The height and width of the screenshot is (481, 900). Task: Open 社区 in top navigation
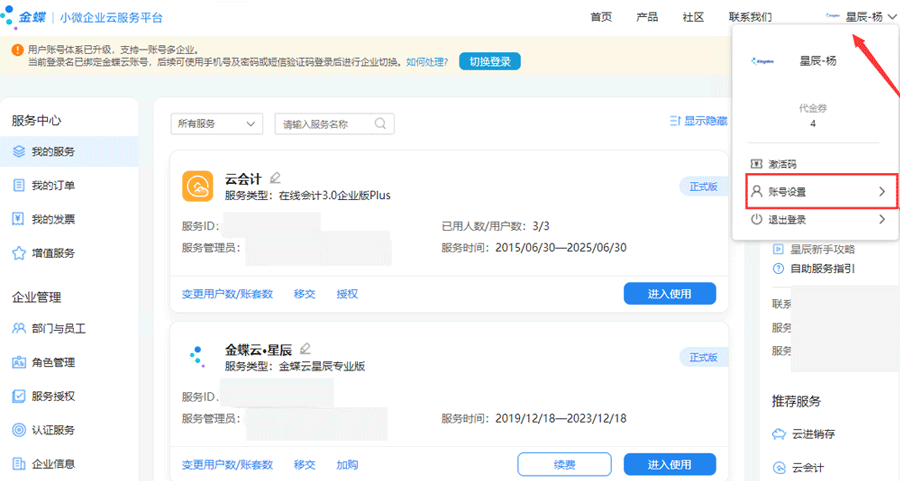pyautogui.click(x=693, y=17)
